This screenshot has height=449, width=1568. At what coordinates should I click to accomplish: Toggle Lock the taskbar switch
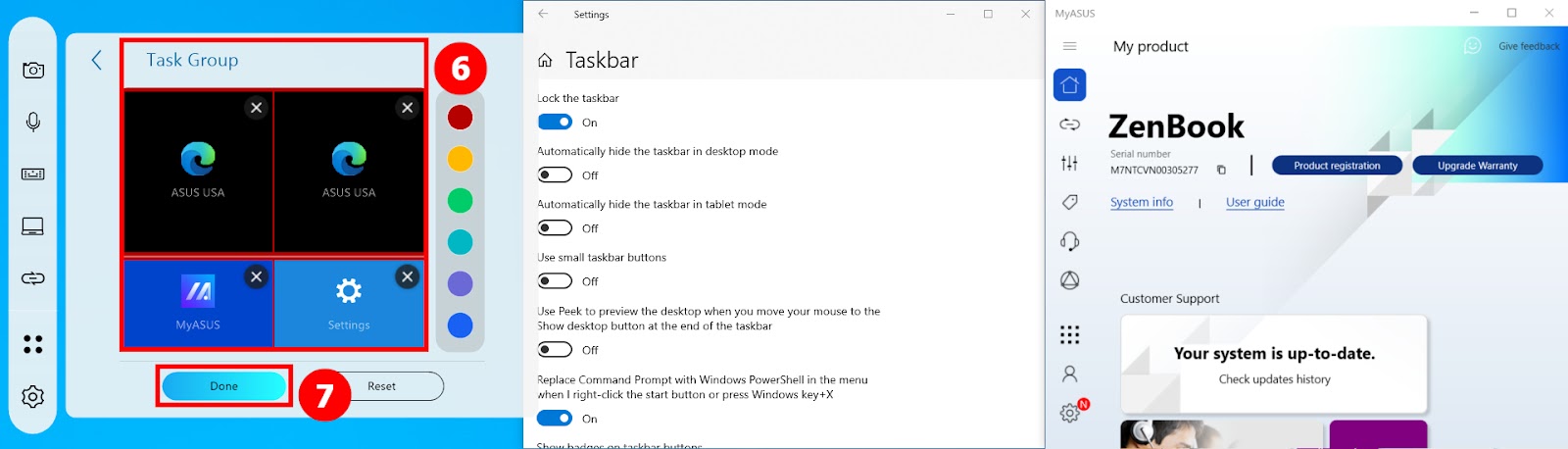point(555,123)
